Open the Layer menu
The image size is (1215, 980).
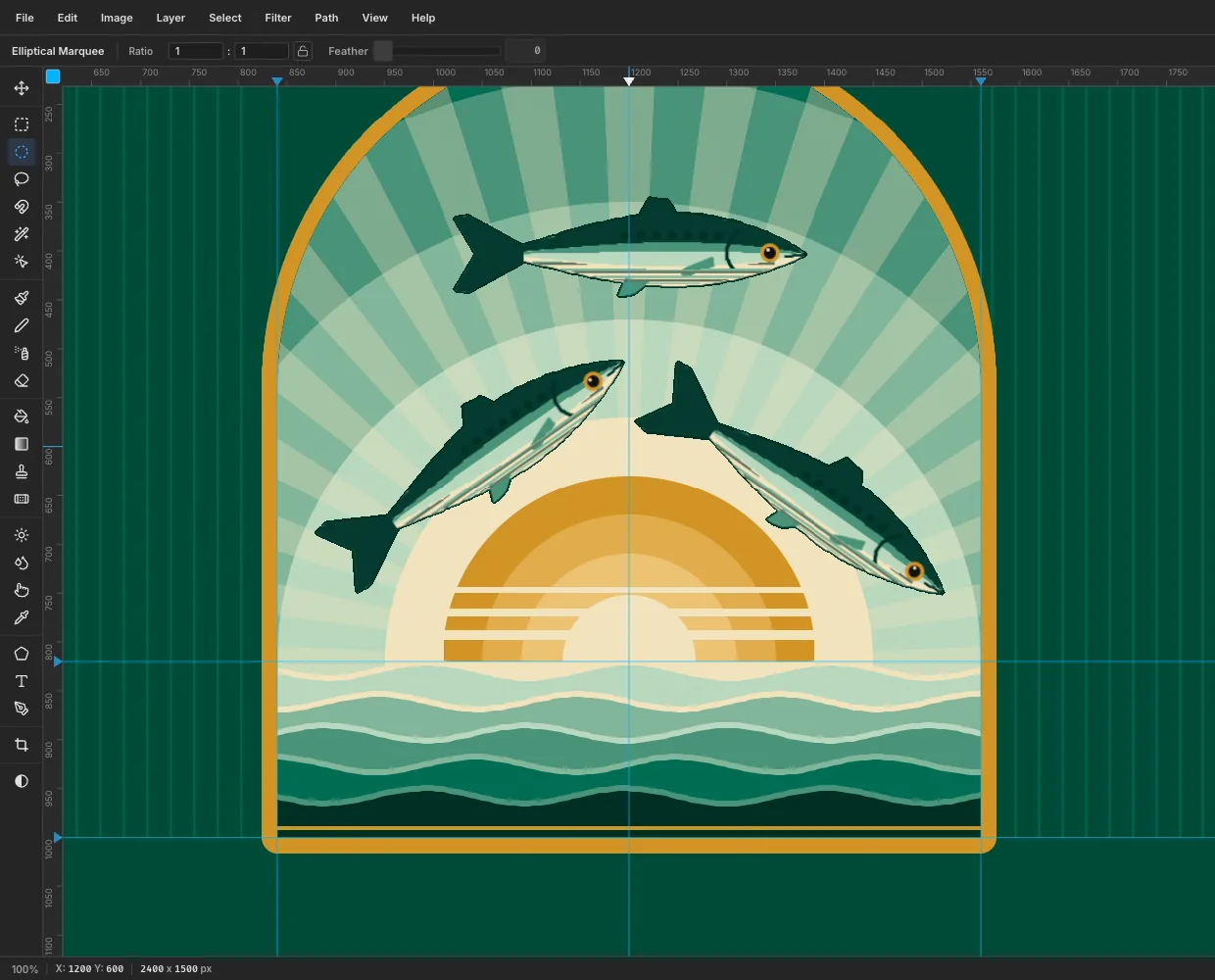click(x=170, y=18)
